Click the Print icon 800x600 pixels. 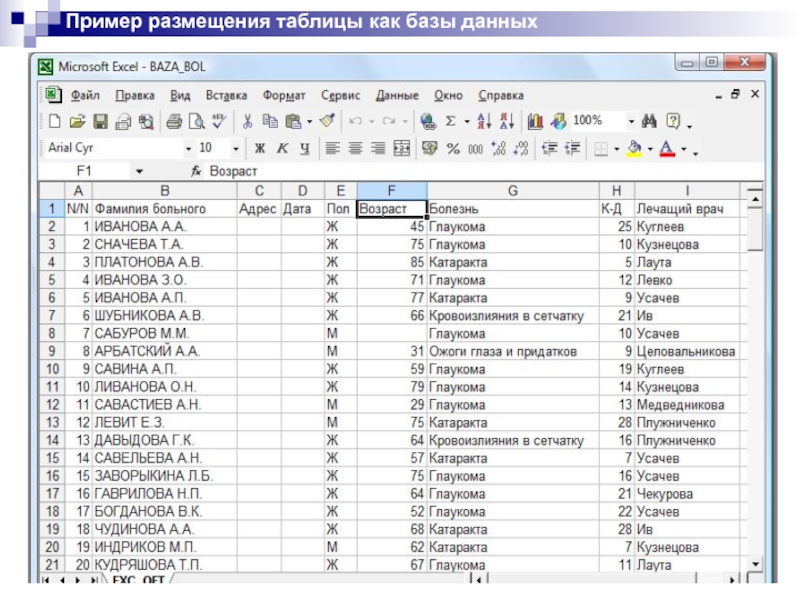[174, 122]
